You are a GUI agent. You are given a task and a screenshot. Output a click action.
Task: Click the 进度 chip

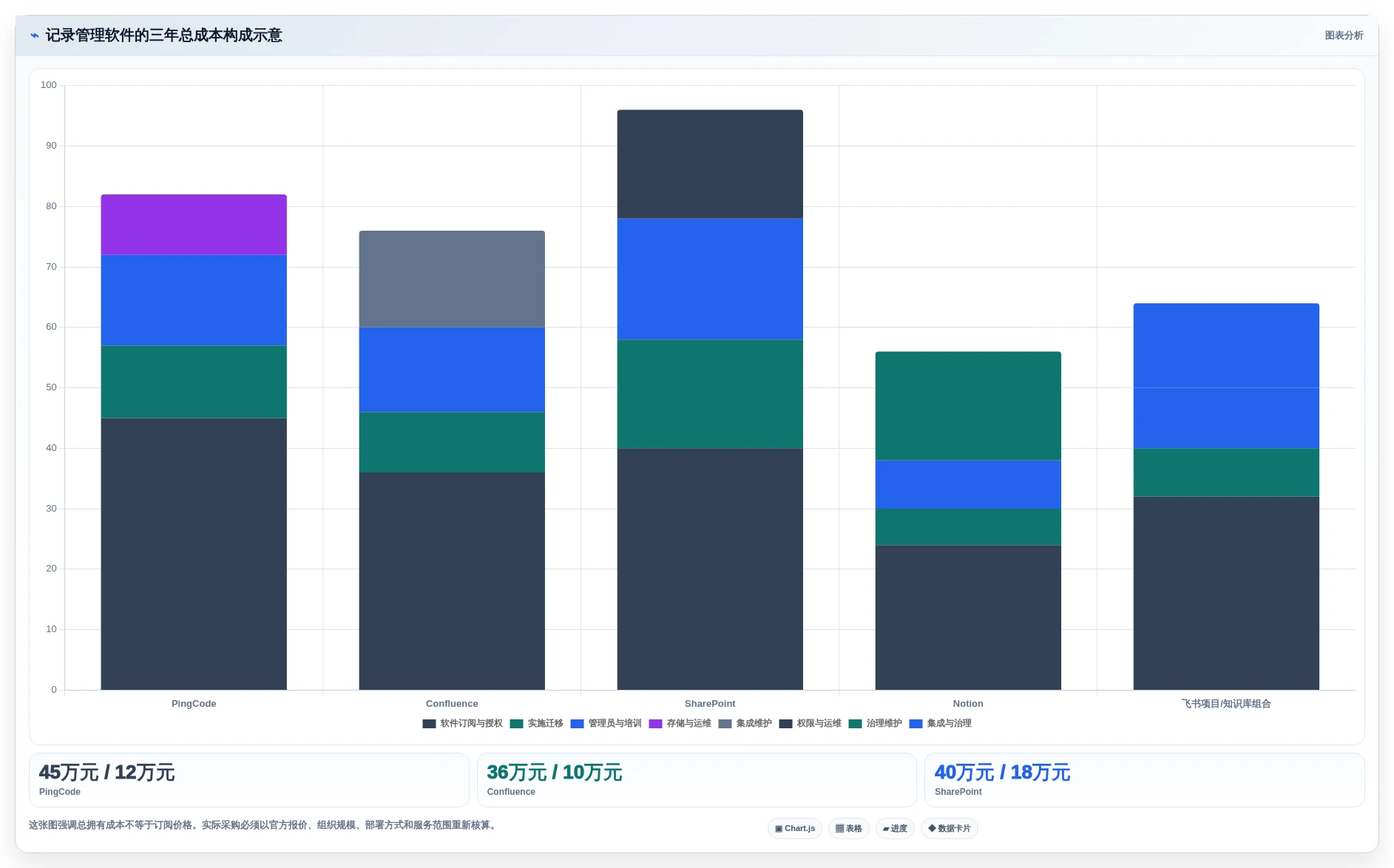[895, 828]
